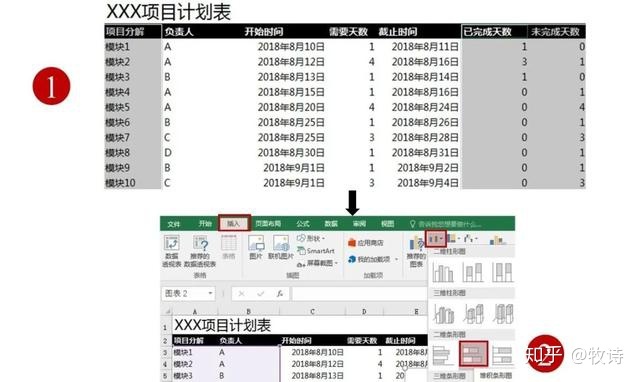Screen dimensions: 640x382
Task: Select column A header in Excel sheet
Action: click(x=195, y=311)
